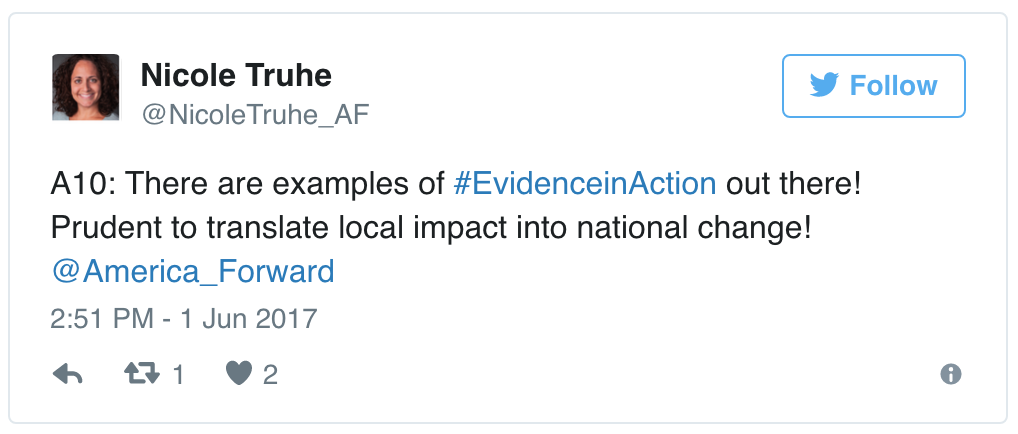Screen dimensions: 1018x434
Task: Click the "out there!" text after the hashtag
Action: tap(793, 185)
